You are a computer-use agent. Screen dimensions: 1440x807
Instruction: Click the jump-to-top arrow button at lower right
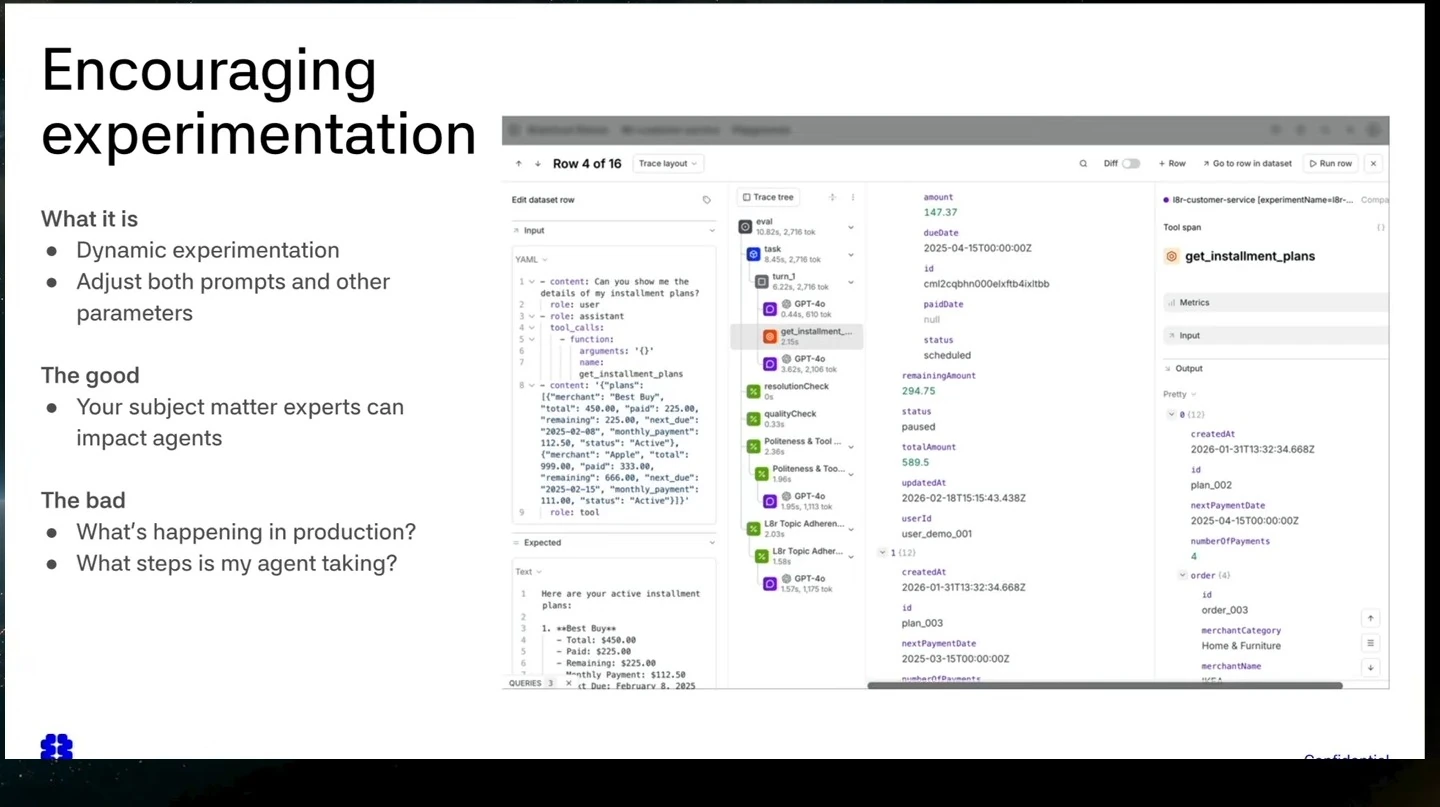[x=1371, y=619]
